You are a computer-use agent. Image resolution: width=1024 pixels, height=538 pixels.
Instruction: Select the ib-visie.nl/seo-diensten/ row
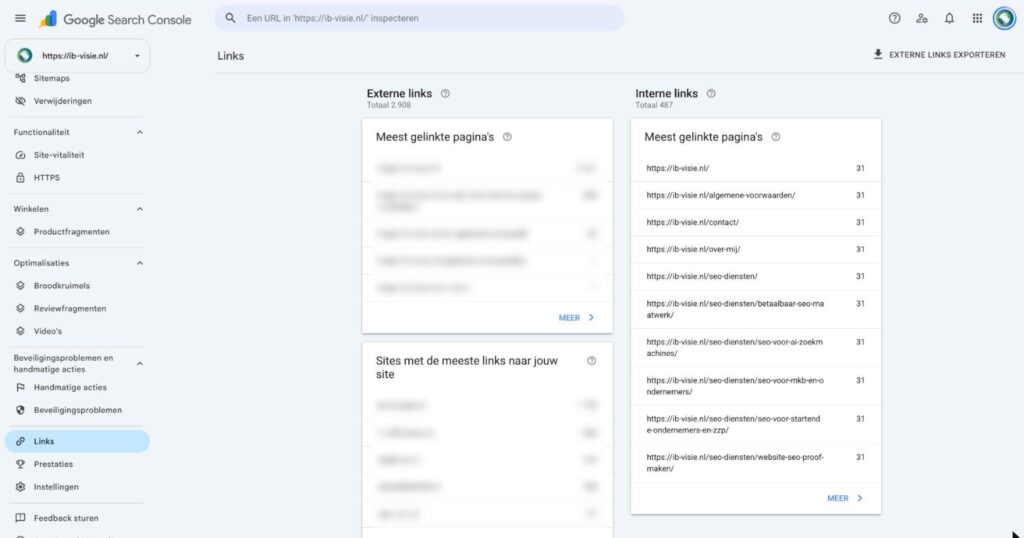pos(756,276)
